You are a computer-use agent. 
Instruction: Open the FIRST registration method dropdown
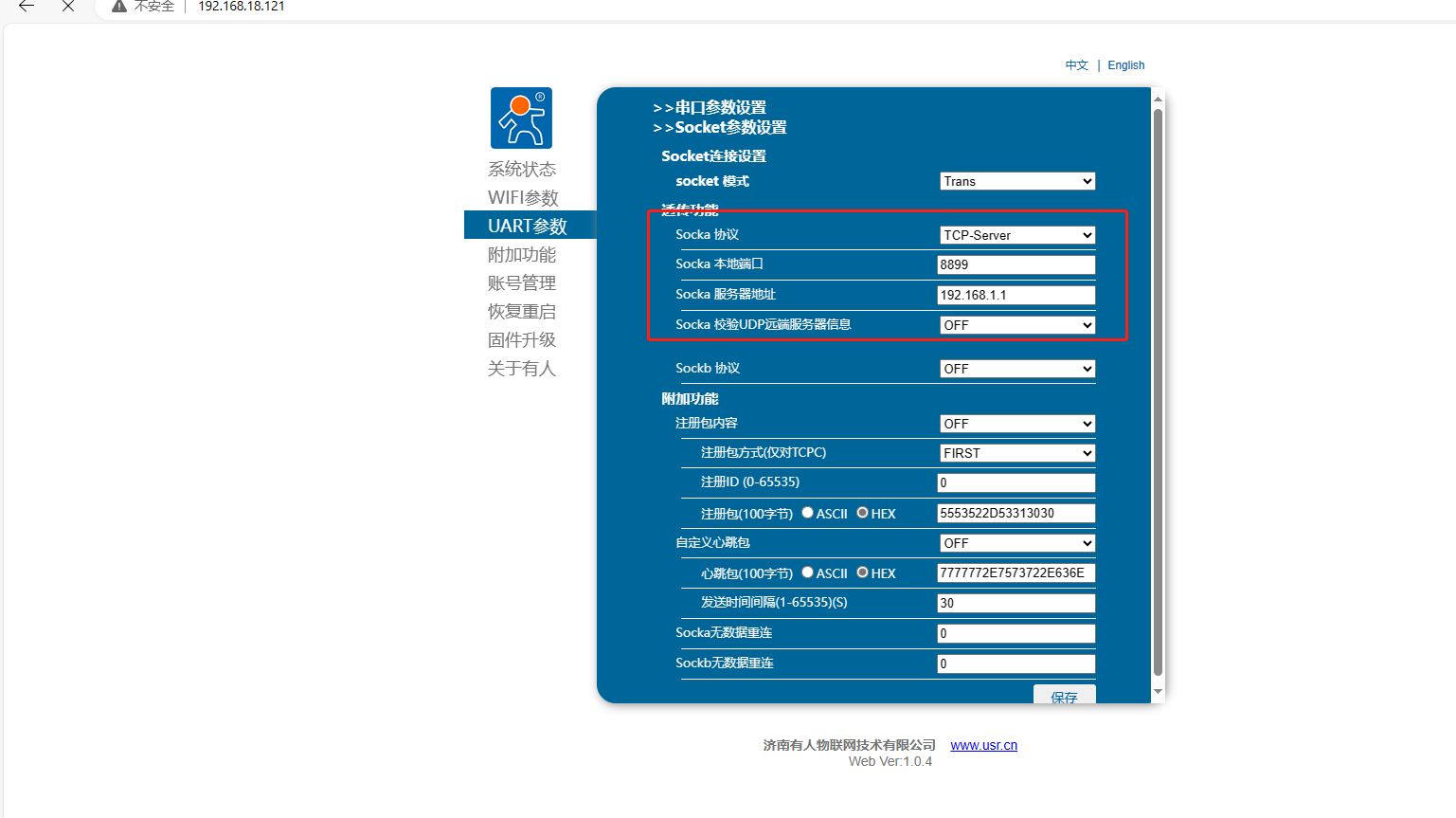click(x=1017, y=453)
